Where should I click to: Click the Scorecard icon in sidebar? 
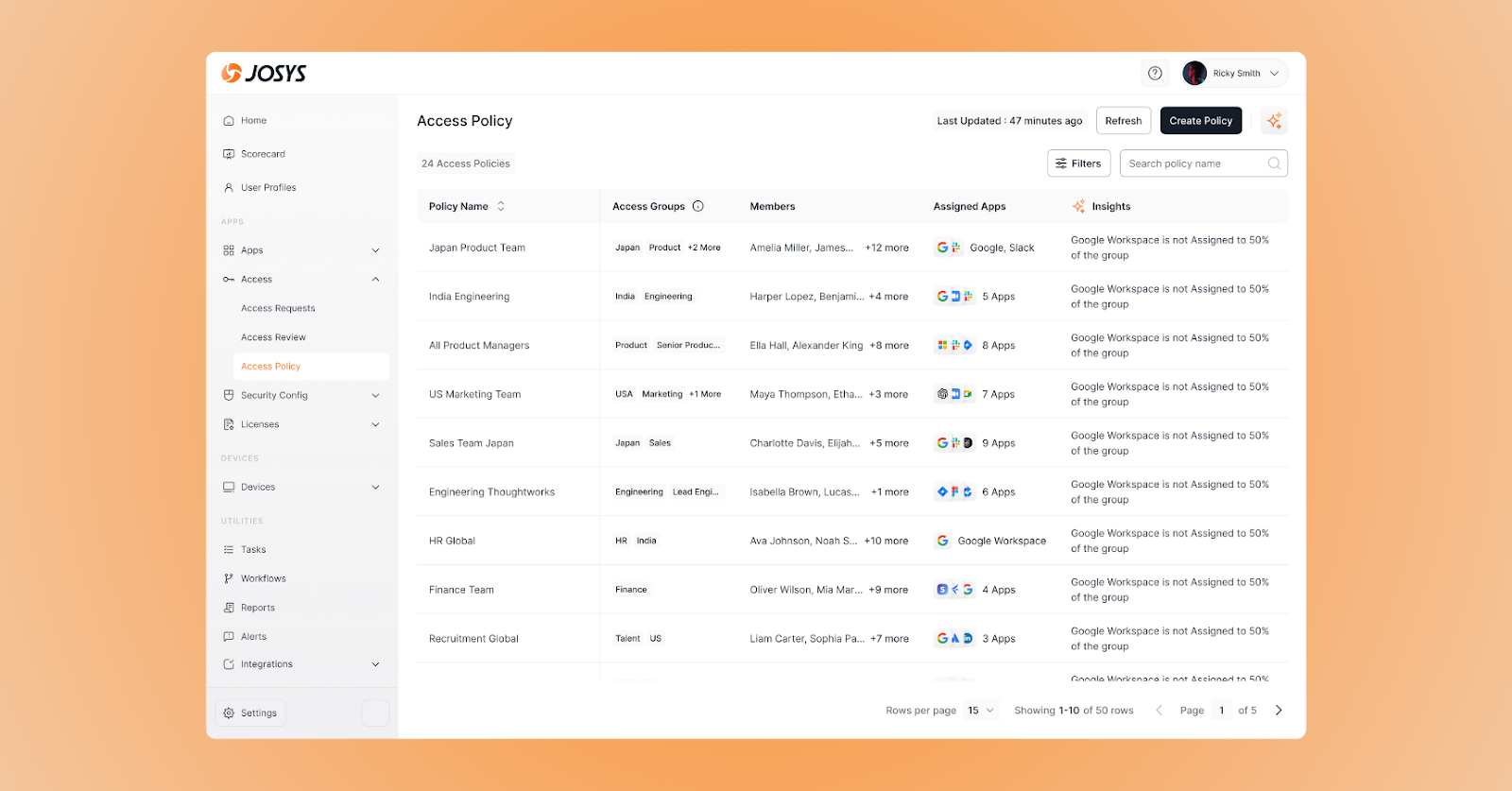[229, 154]
